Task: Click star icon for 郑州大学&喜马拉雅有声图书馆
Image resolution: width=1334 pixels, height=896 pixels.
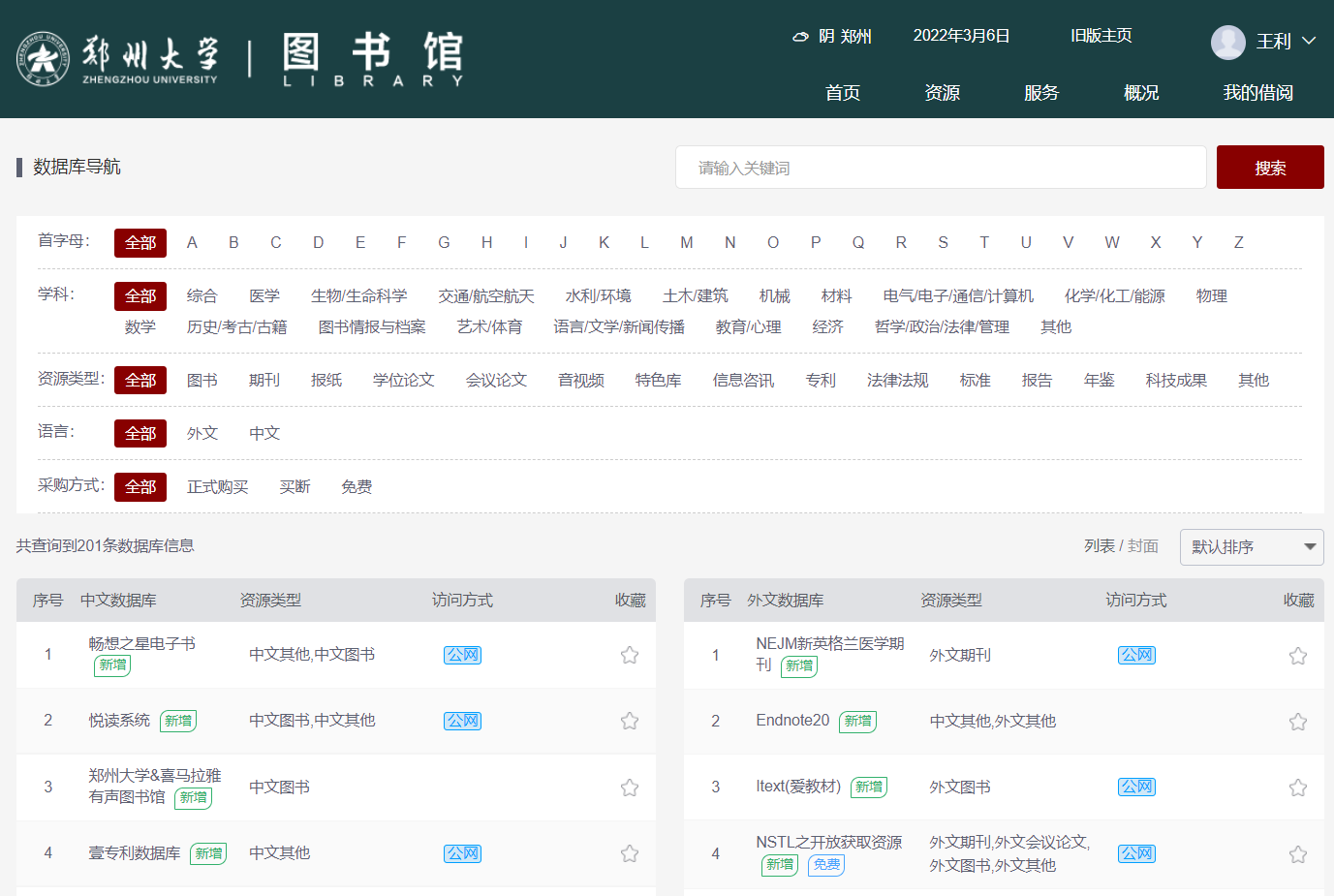Action: click(630, 788)
